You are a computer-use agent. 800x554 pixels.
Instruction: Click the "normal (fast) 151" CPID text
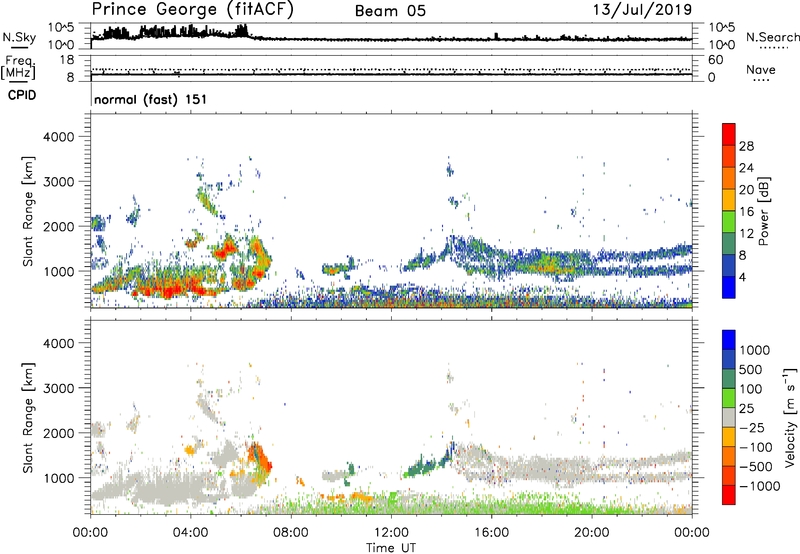pos(151,99)
